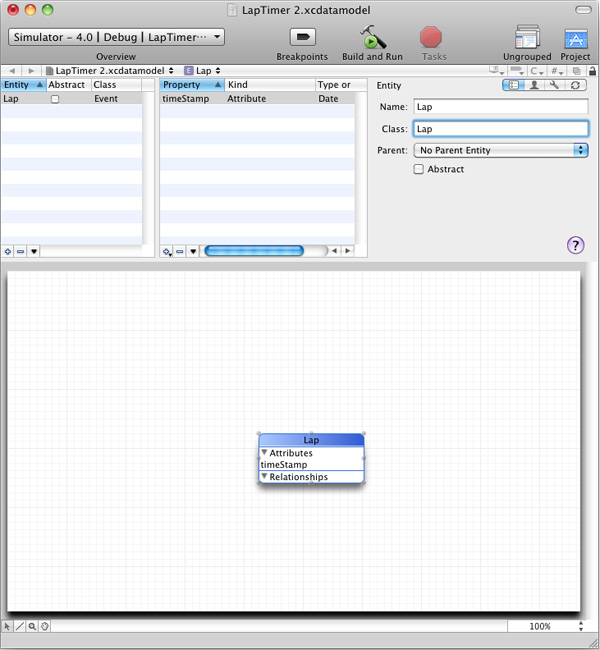
Task: Click the lock icon in navigation bar
Action: [x=593, y=71]
